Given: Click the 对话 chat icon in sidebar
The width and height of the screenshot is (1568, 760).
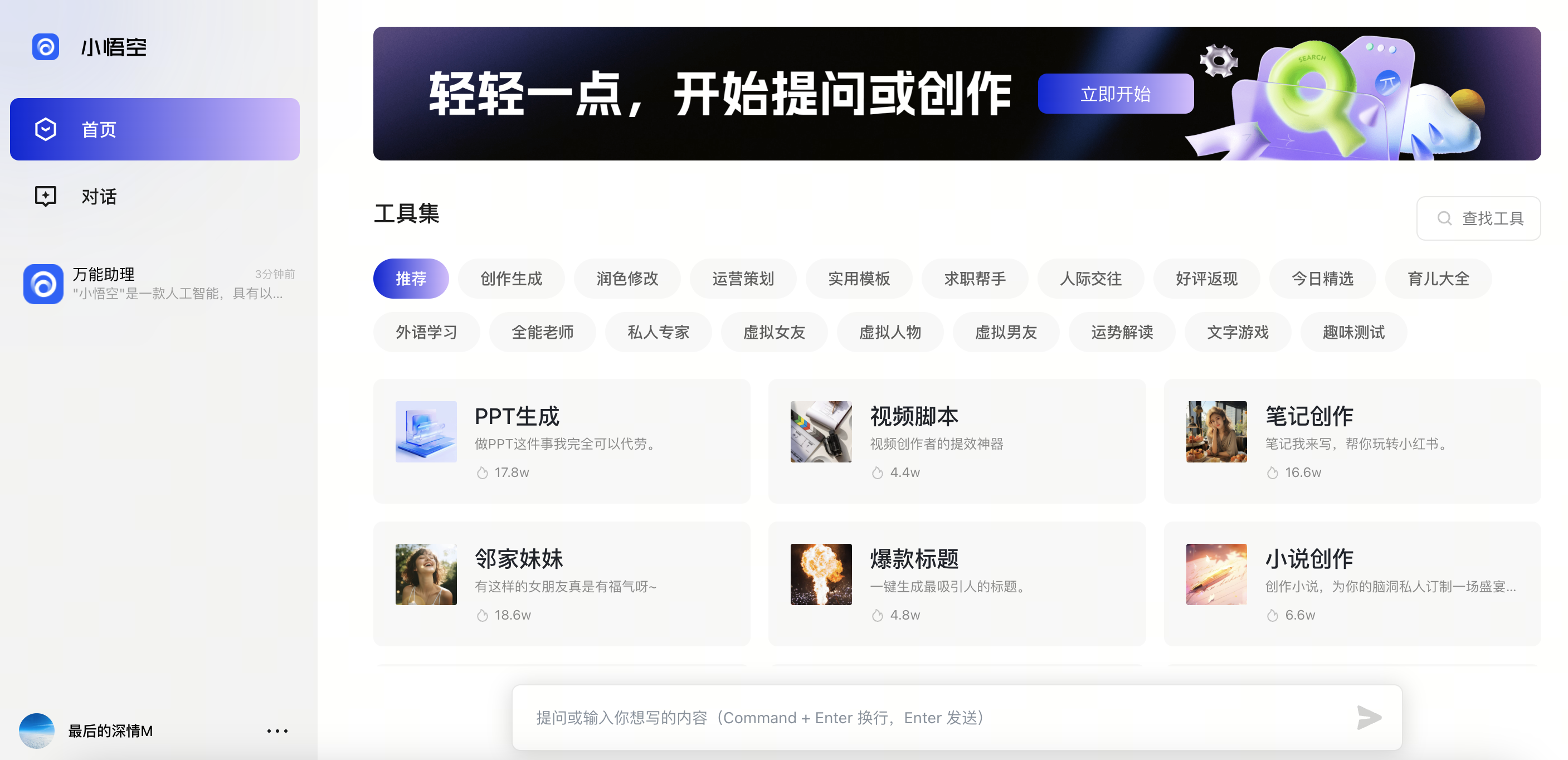Looking at the screenshot, I should point(46,196).
